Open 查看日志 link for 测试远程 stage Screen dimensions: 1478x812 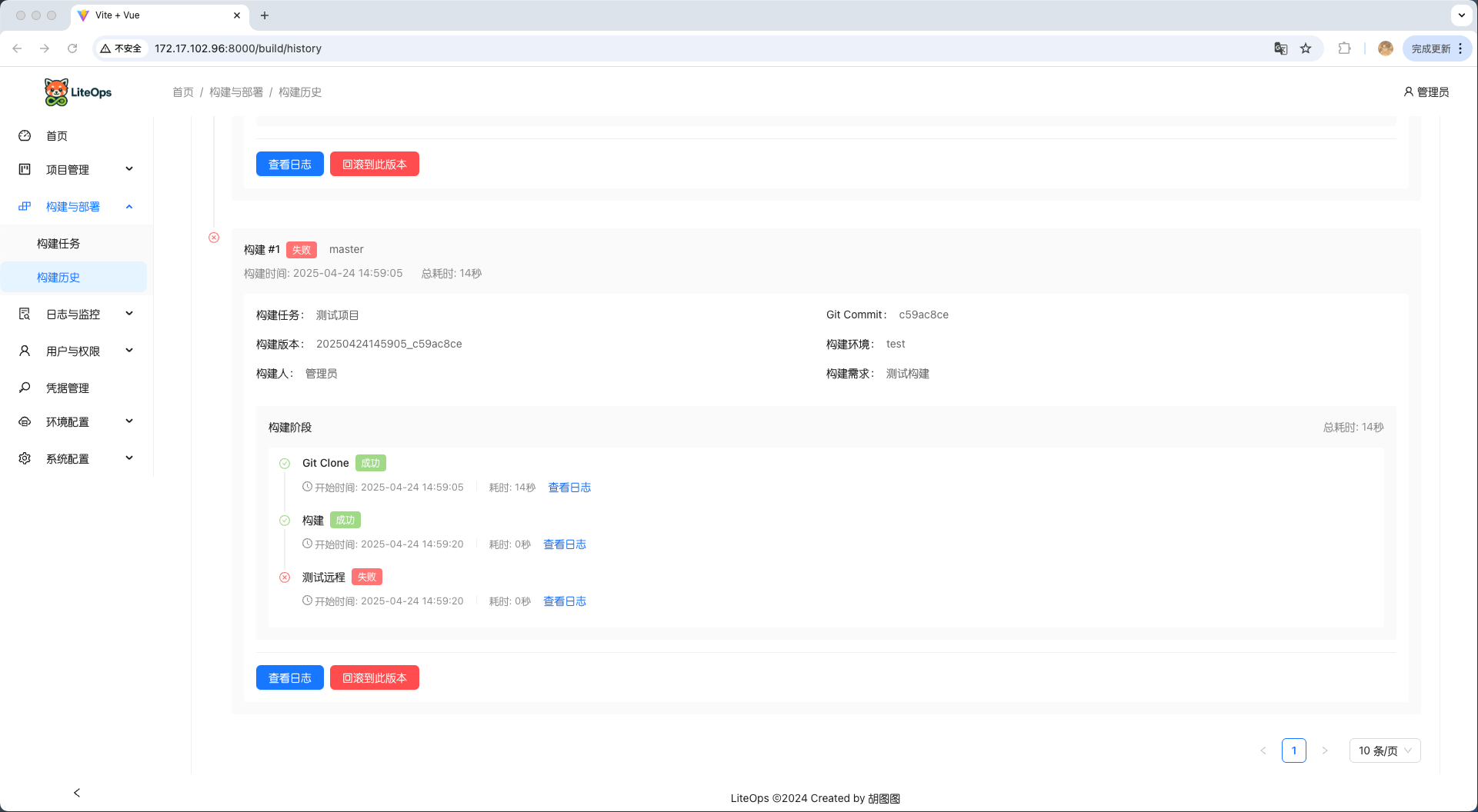[565, 601]
